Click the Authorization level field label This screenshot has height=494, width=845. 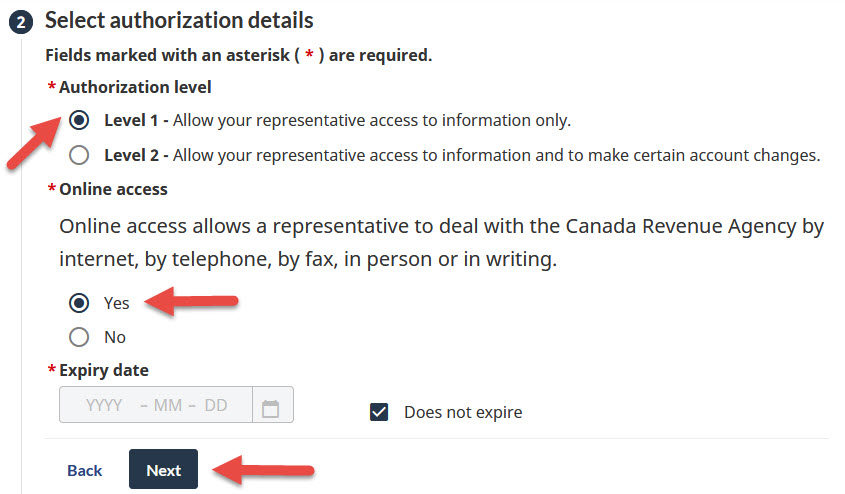point(135,87)
